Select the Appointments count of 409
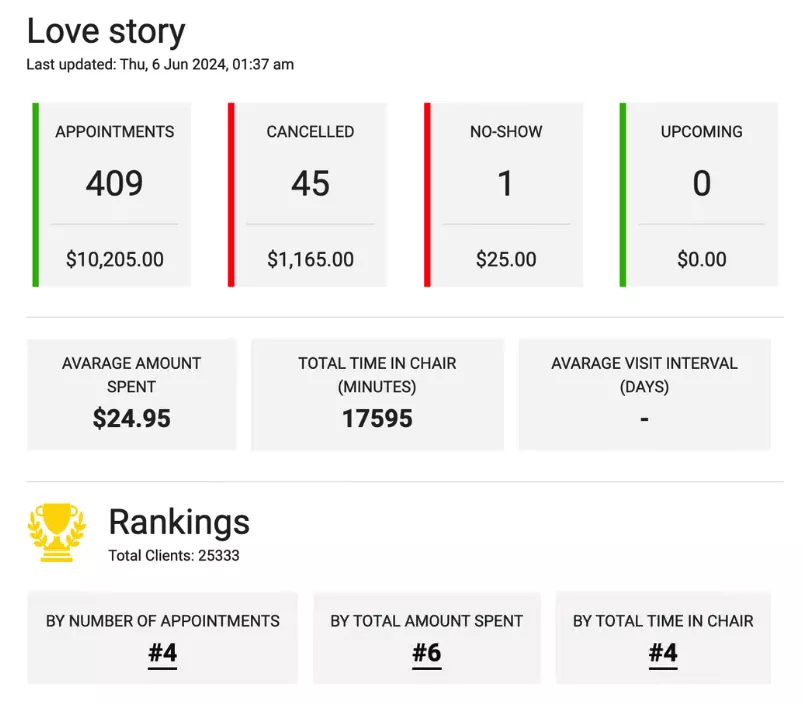The height and width of the screenshot is (704, 803). click(114, 184)
